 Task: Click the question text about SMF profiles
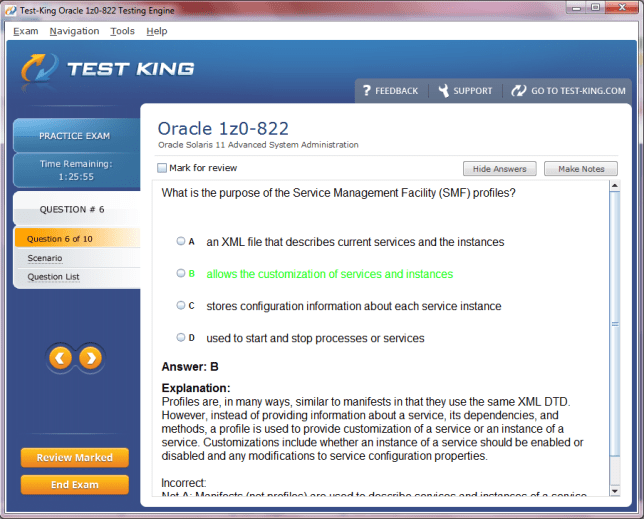tap(338, 193)
